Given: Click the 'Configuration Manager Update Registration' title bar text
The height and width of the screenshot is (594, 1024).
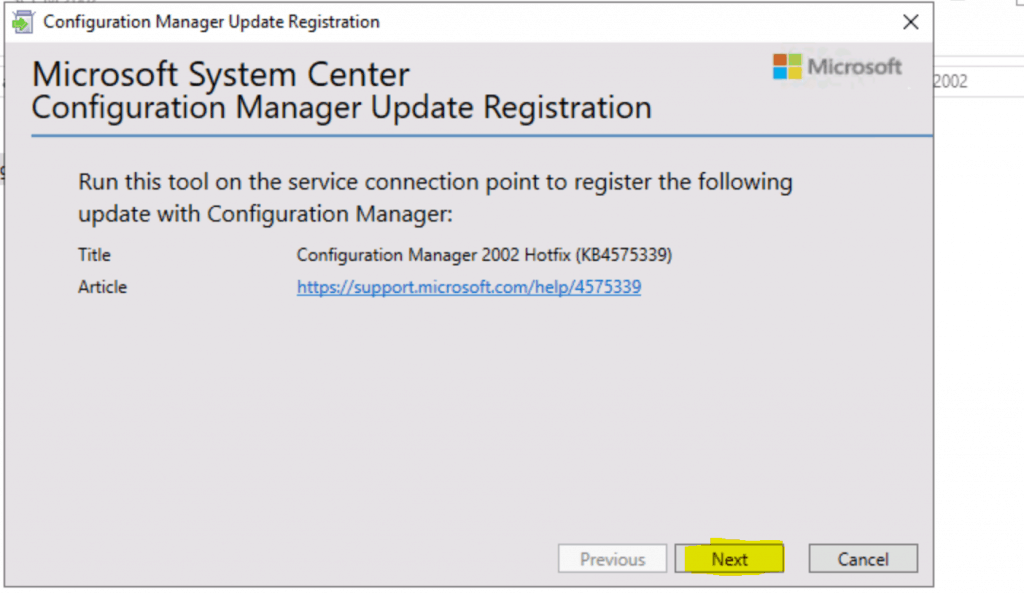Looking at the screenshot, I should [x=211, y=22].
